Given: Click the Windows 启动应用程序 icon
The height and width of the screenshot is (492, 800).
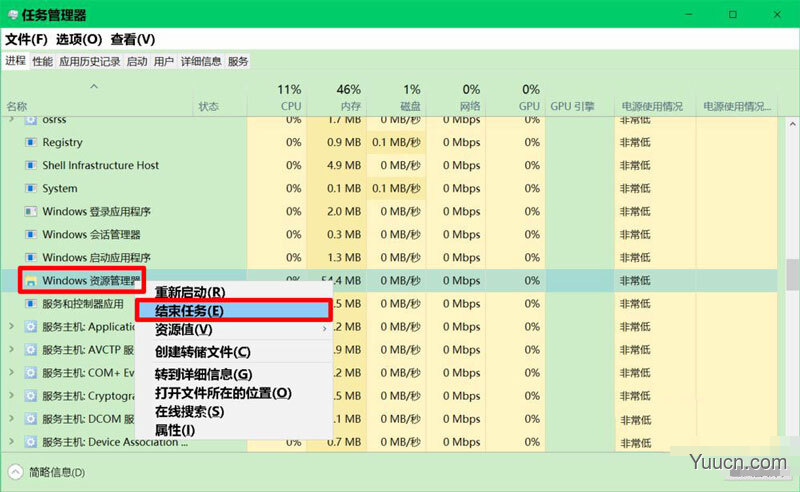Looking at the screenshot, I should point(31,257).
